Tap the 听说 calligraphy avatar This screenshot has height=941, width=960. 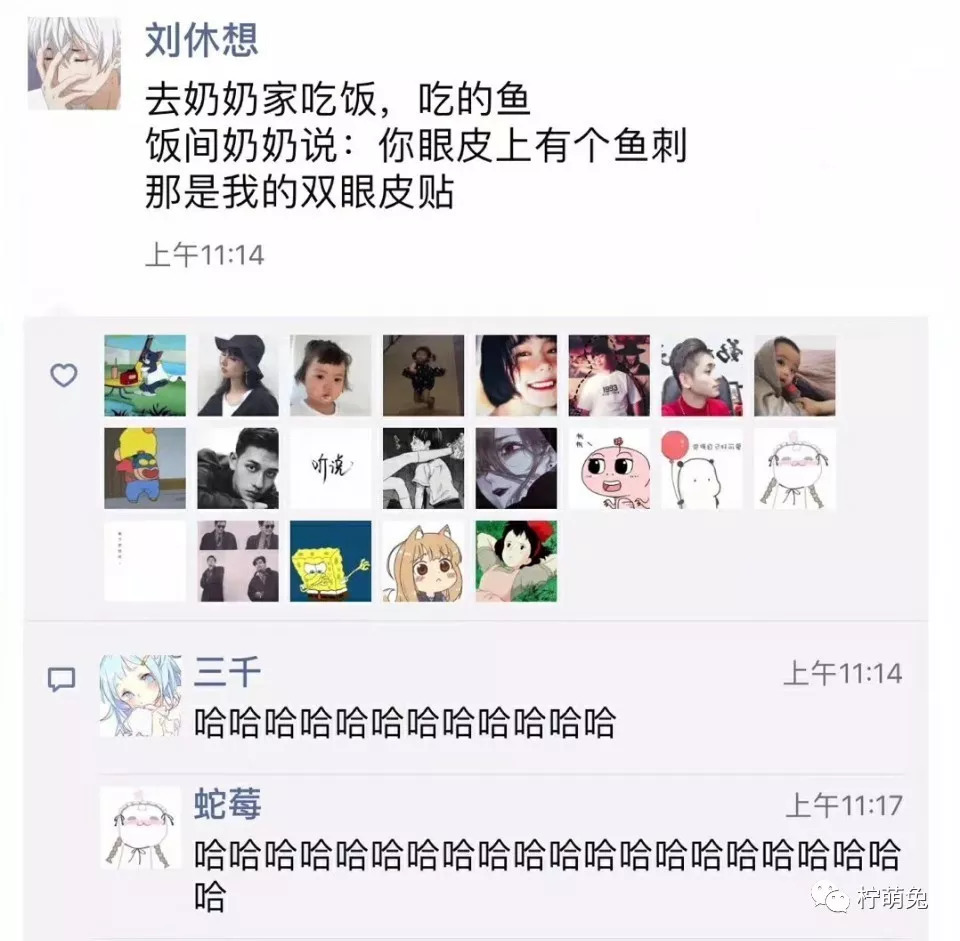[331, 468]
